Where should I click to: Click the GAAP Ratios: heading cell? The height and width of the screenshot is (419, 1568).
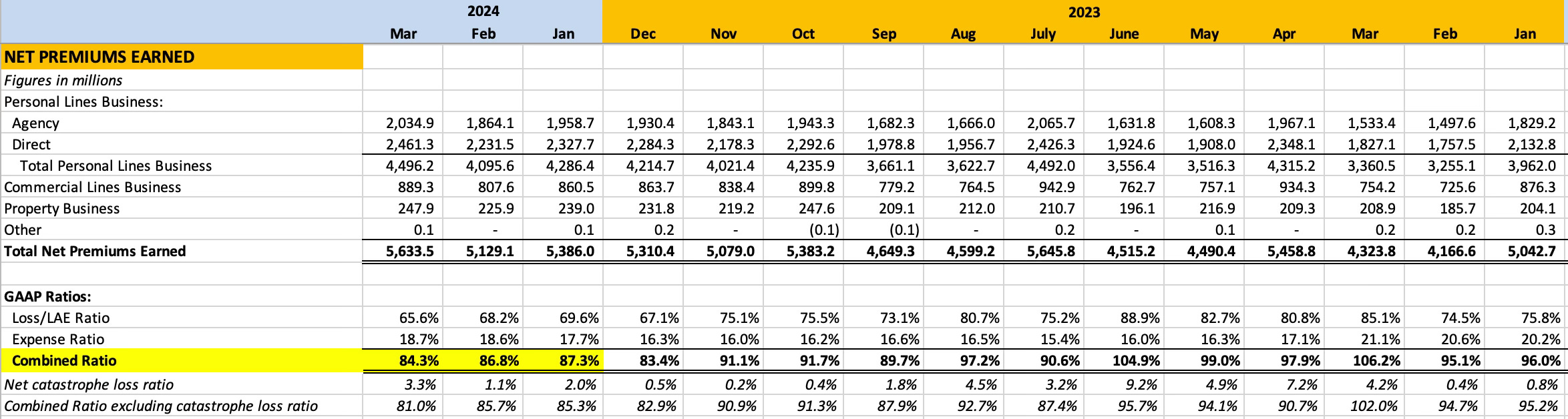tap(47, 296)
